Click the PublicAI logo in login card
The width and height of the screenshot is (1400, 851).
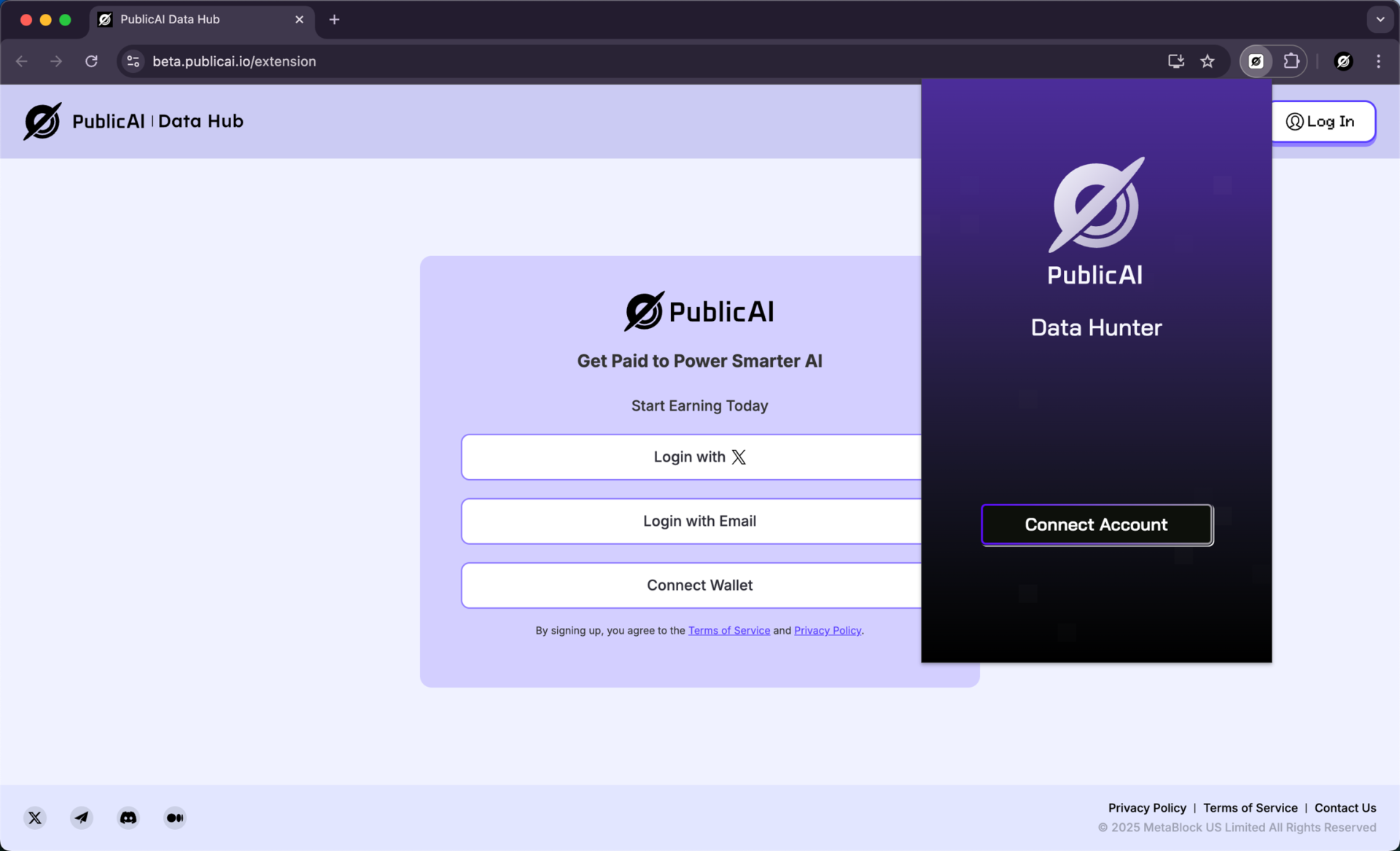(x=699, y=311)
